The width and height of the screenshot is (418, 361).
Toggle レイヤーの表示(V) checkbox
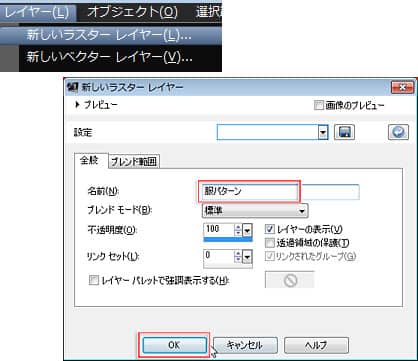coord(269,229)
